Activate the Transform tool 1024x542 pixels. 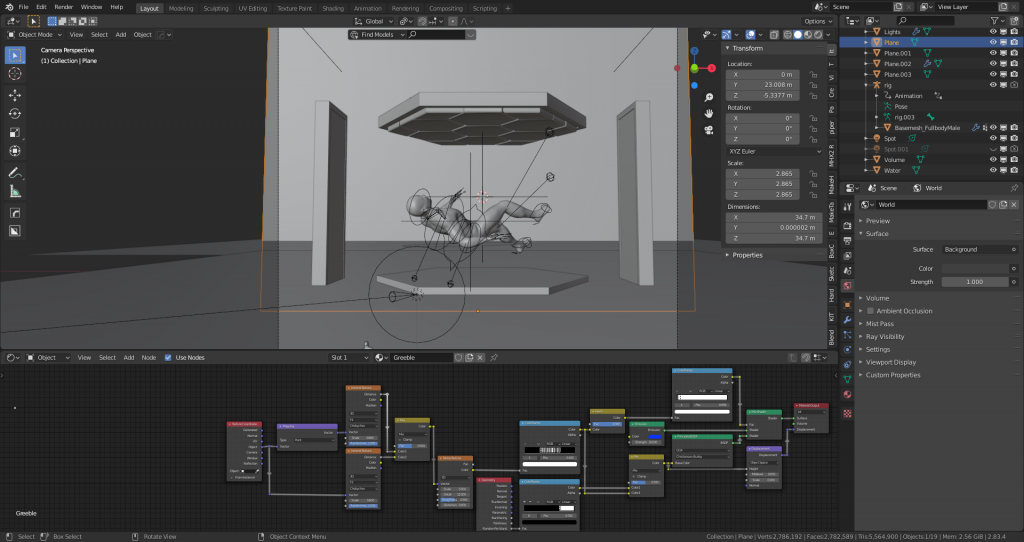15,151
